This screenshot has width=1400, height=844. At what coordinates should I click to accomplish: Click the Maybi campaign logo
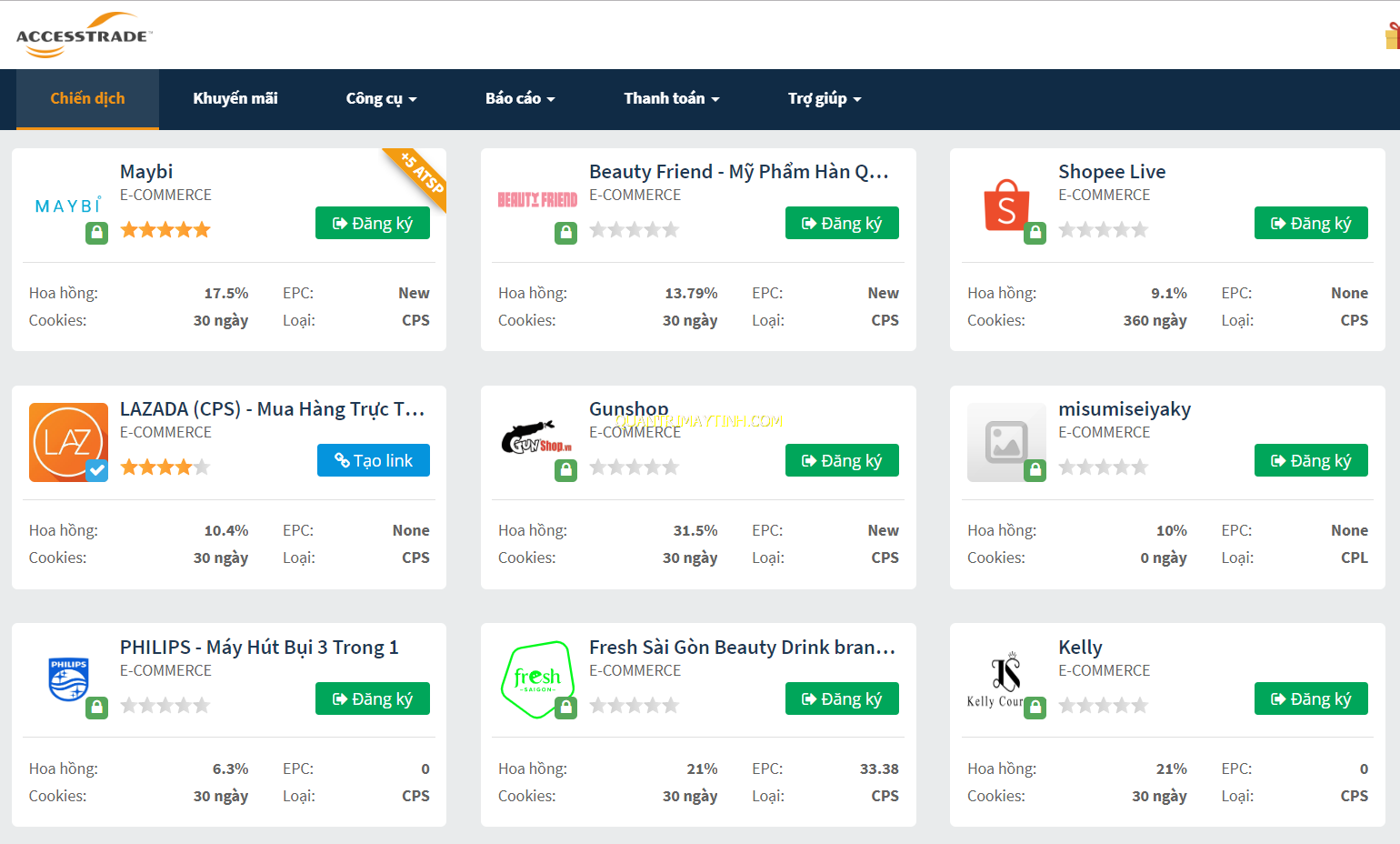click(68, 206)
